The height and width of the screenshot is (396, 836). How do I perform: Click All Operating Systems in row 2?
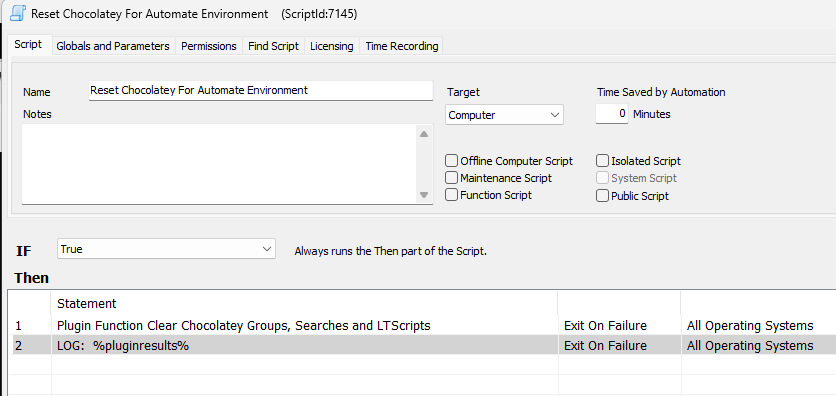tap(750, 345)
